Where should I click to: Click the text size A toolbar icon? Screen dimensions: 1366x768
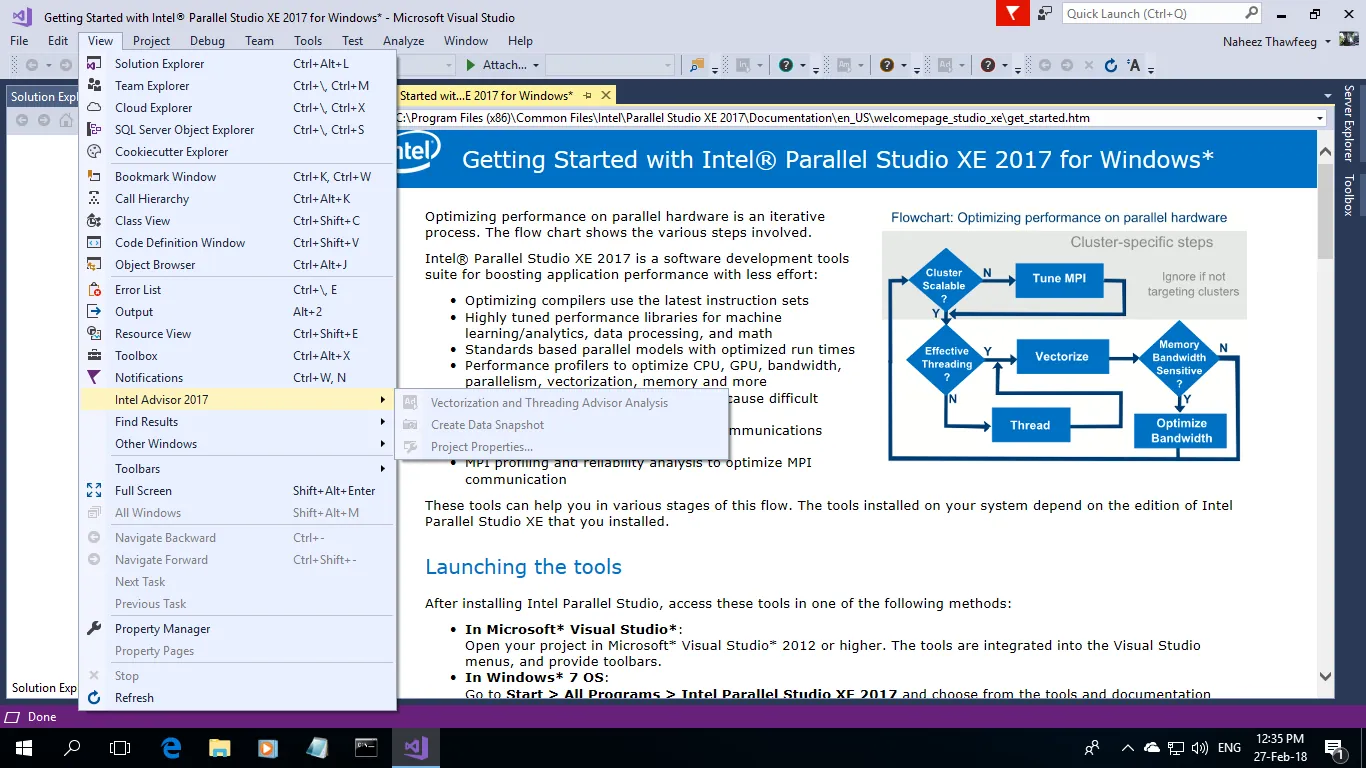[x=1134, y=65]
